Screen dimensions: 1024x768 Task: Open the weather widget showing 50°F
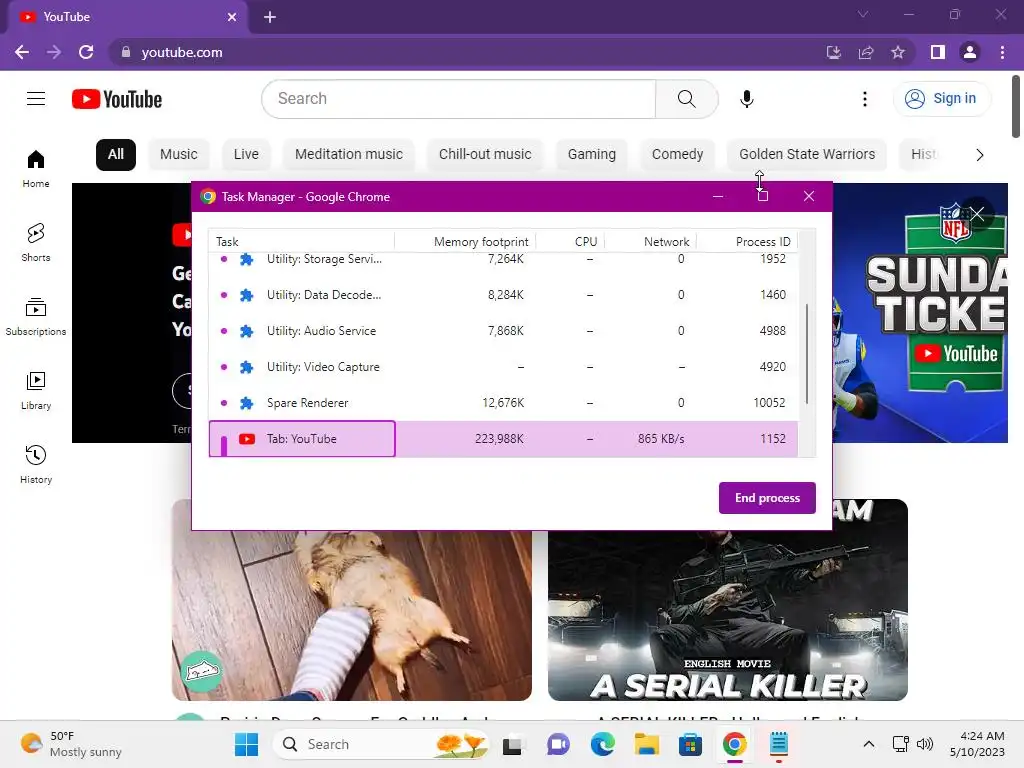click(x=71, y=744)
